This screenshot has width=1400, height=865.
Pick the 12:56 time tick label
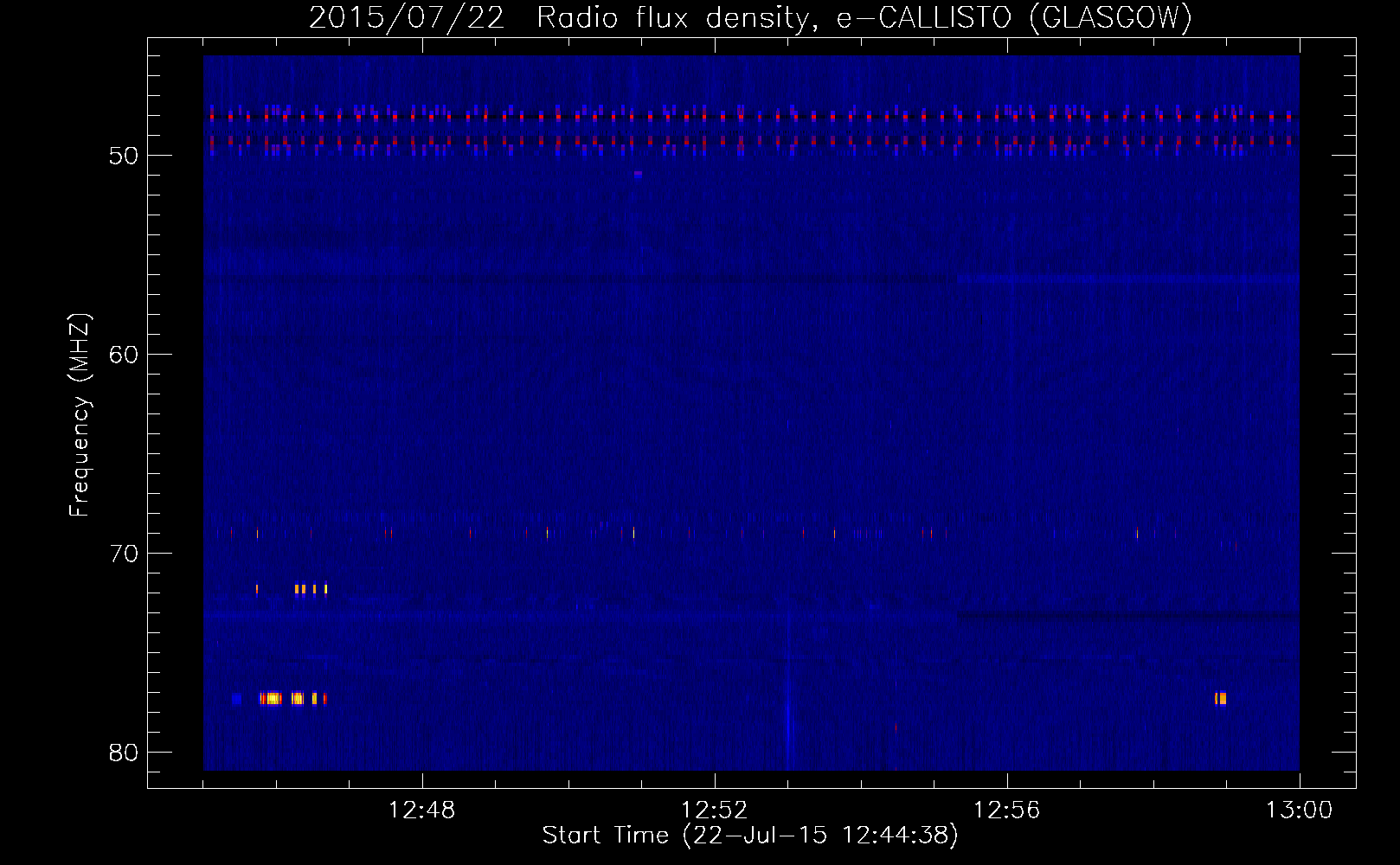pos(1007,811)
